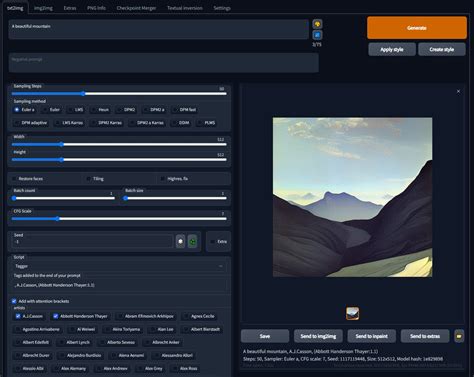Viewport: 474px width, 377px height.
Task: Click the Create style button
Action: (x=442, y=49)
